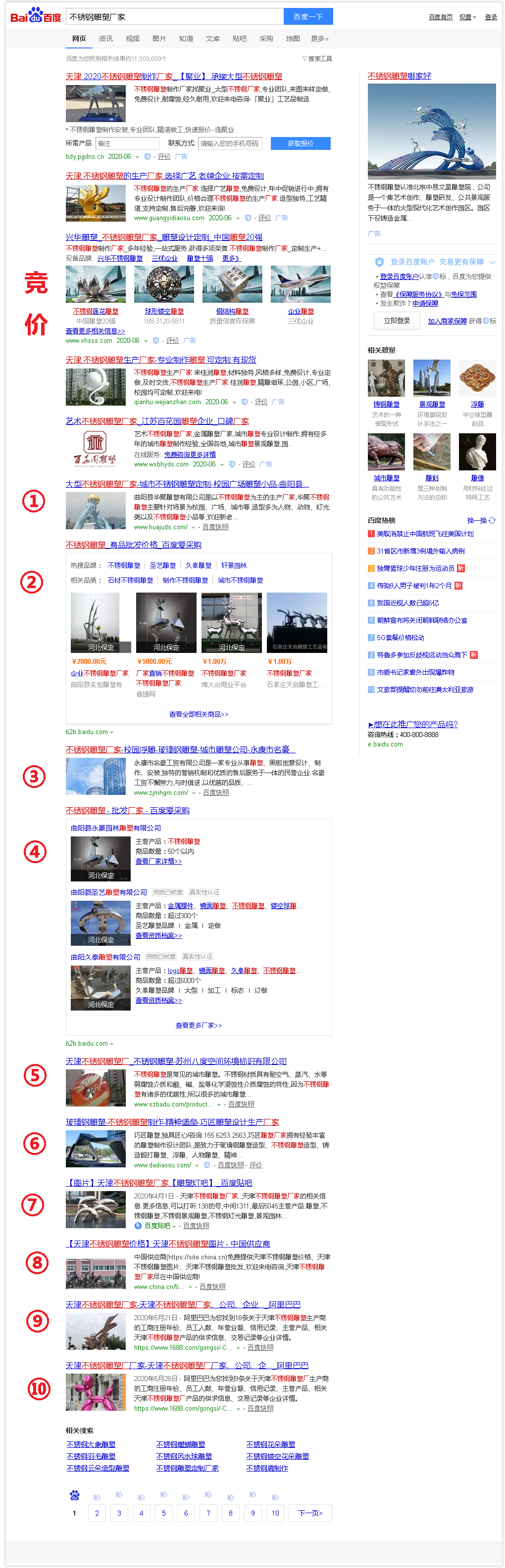Screen dimensions: 505x1568
Task: Open the 浮雕 thumbnail in 相关雕塑
Action: 478,378
